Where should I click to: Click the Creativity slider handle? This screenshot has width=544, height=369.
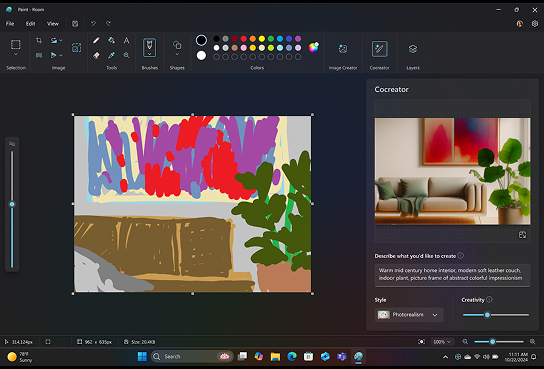[487, 315]
